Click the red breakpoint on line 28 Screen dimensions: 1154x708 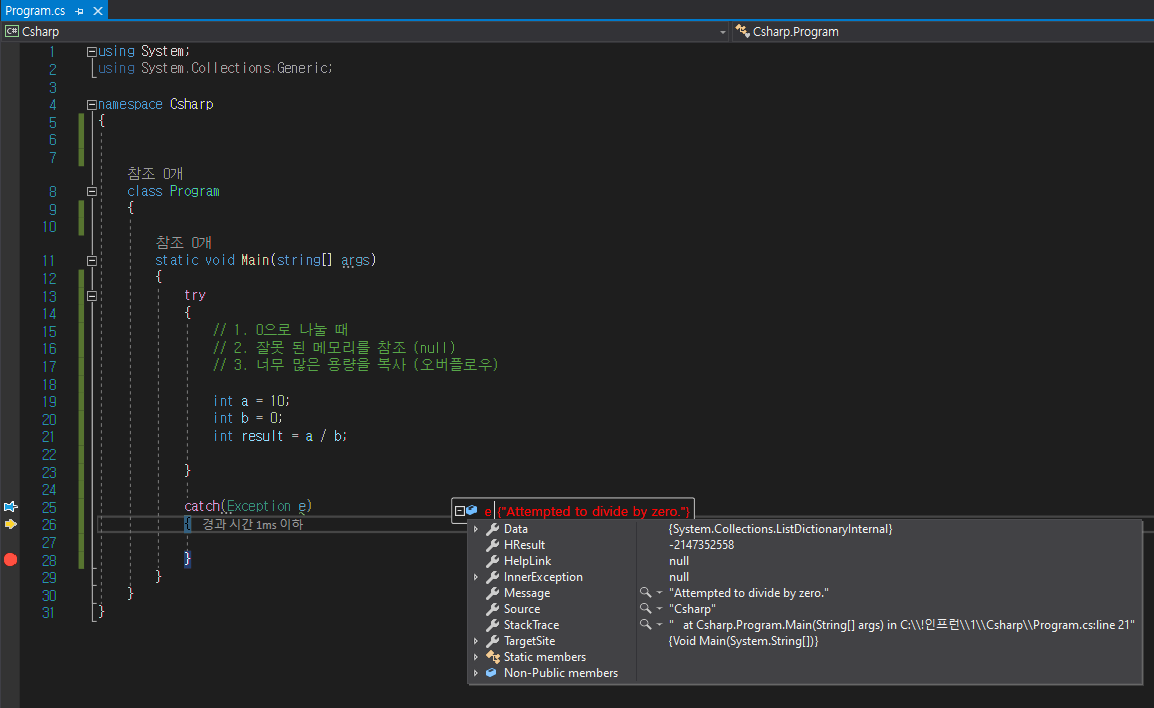point(10,559)
